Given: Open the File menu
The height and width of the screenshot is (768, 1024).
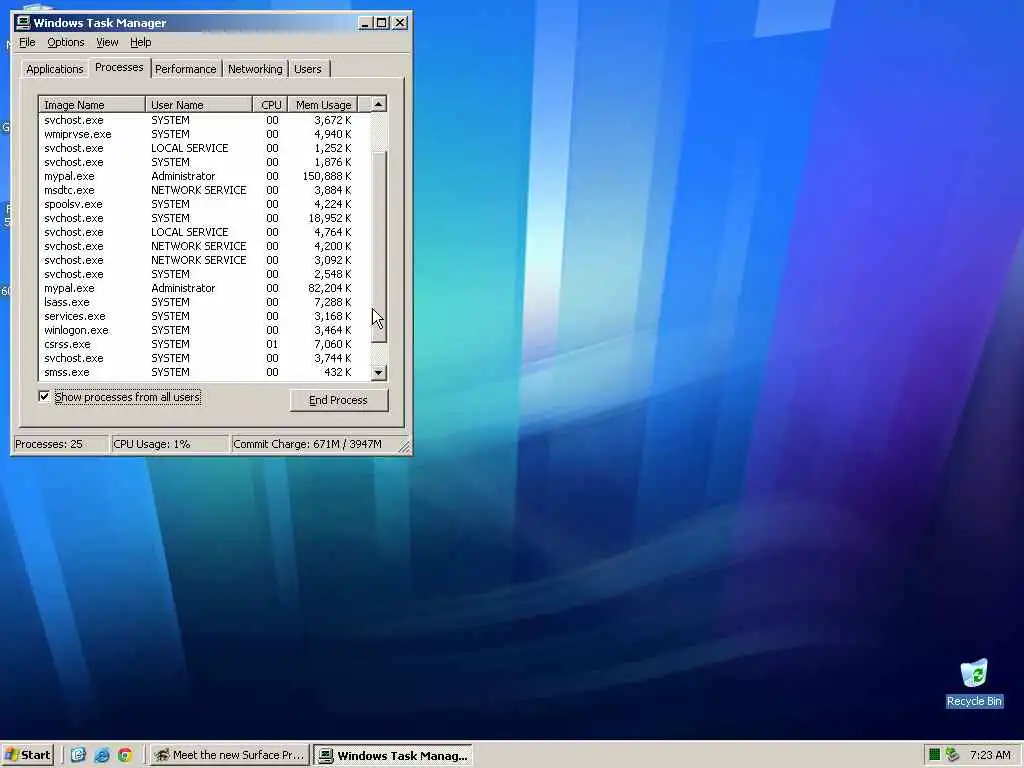Looking at the screenshot, I should 27,42.
